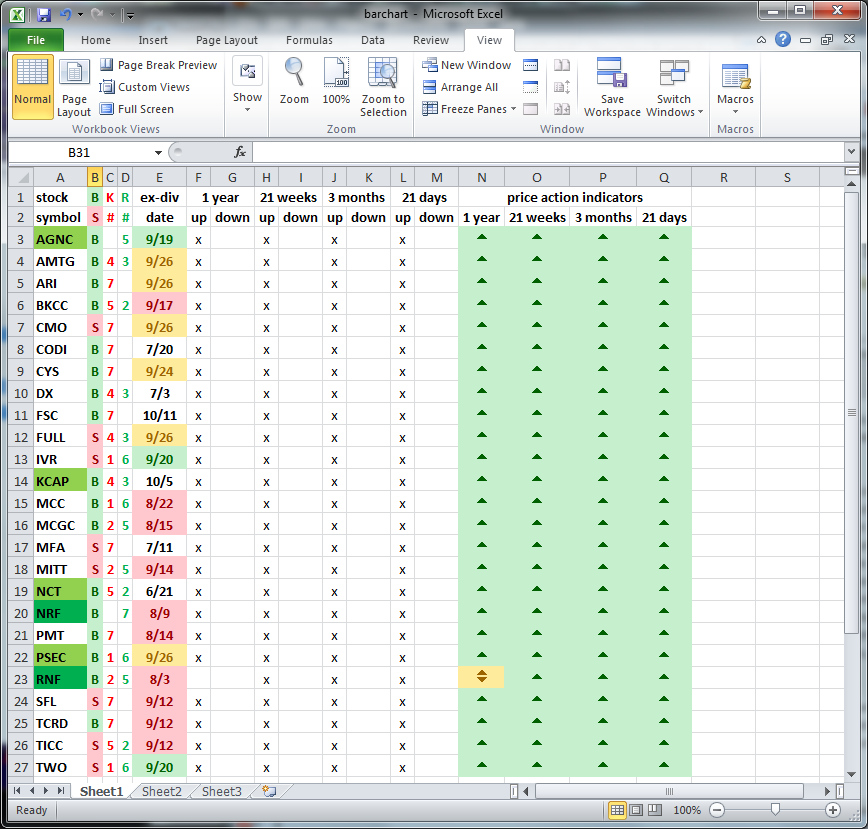Save the workbook from Quick Access Toolbar
868x829 pixels.
(x=43, y=15)
